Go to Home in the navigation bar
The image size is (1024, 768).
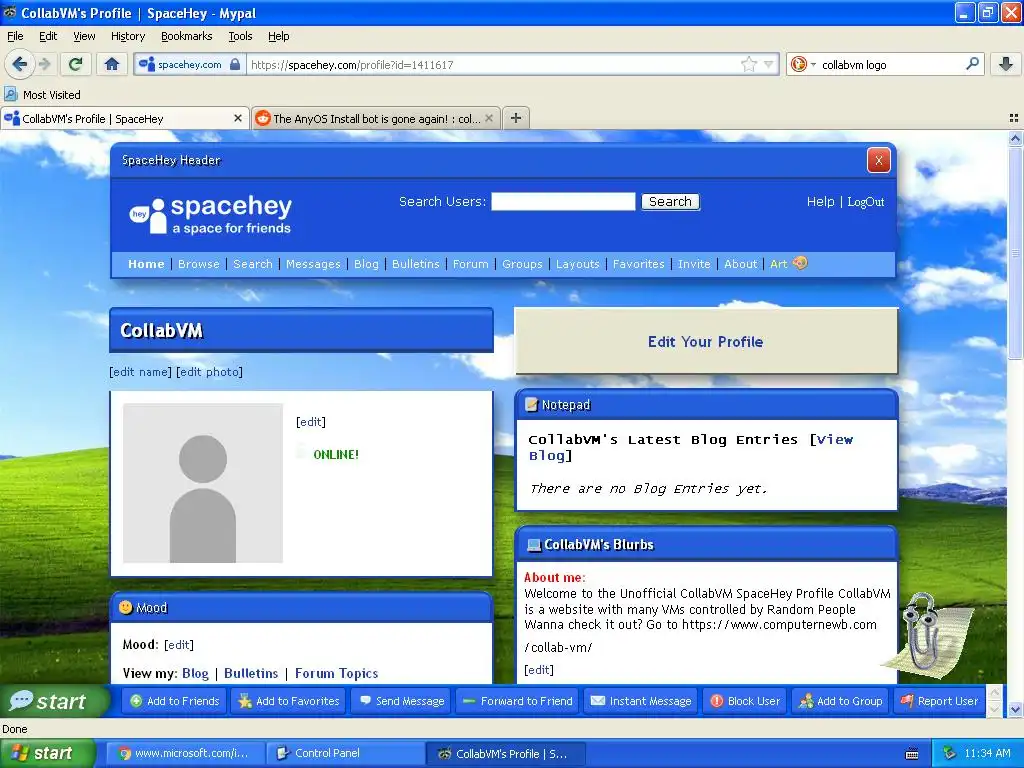tap(146, 264)
